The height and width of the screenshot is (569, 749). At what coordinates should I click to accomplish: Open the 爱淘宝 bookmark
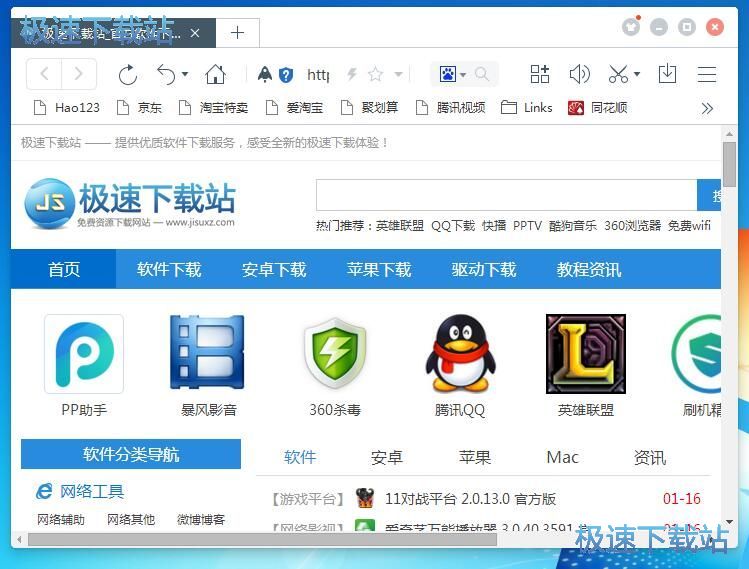[294, 107]
